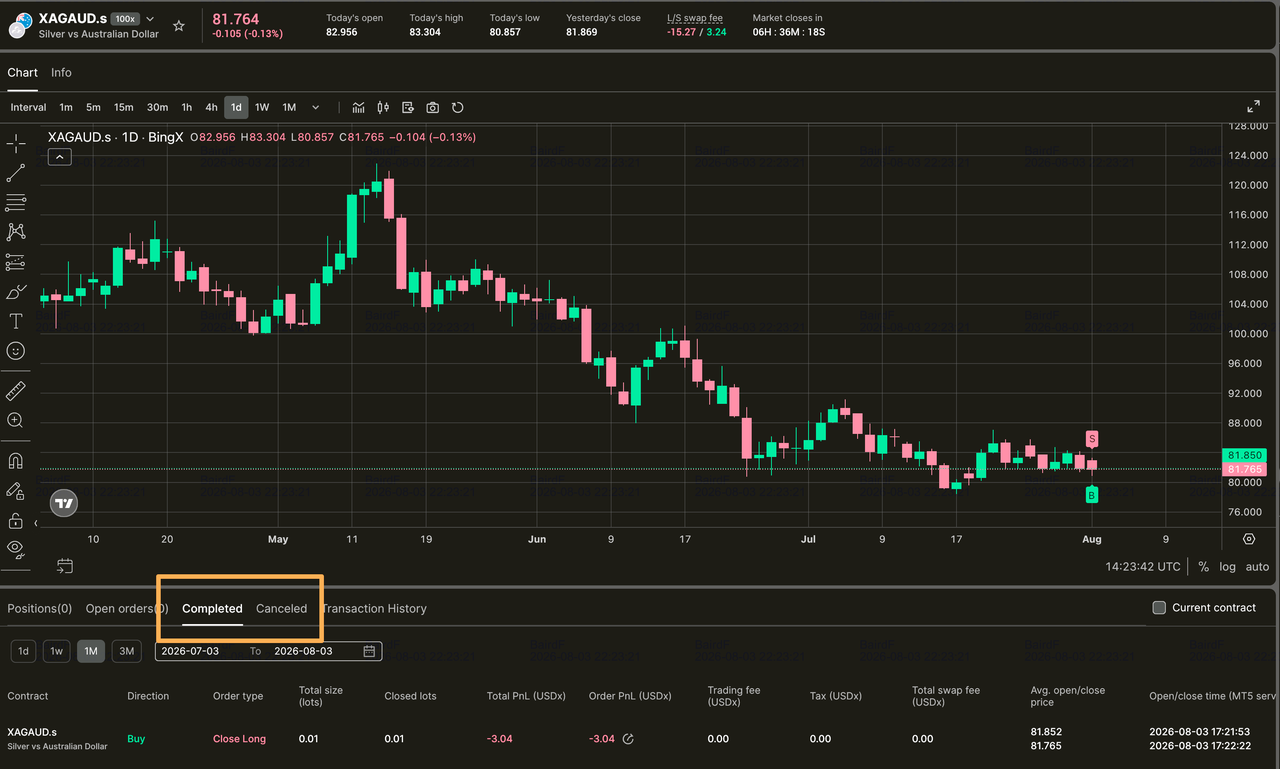Take a chart snapshot with camera icon
Image resolution: width=1280 pixels, height=769 pixels.
tap(433, 107)
